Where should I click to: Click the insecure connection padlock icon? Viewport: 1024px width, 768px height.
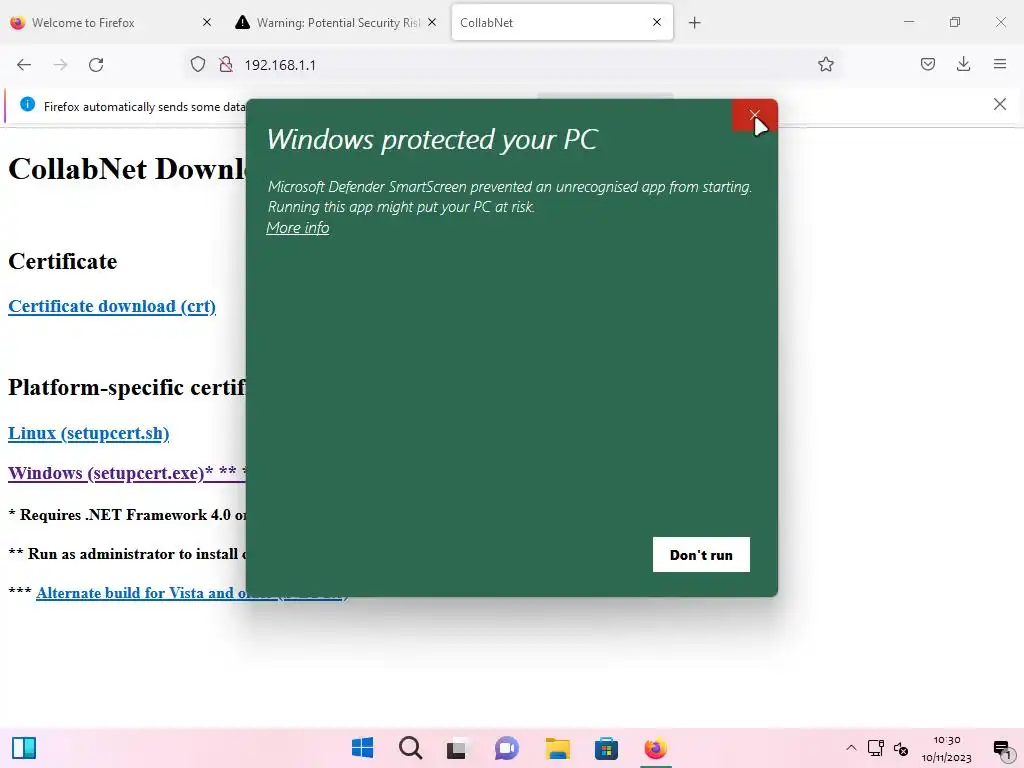click(x=226, y=64)
